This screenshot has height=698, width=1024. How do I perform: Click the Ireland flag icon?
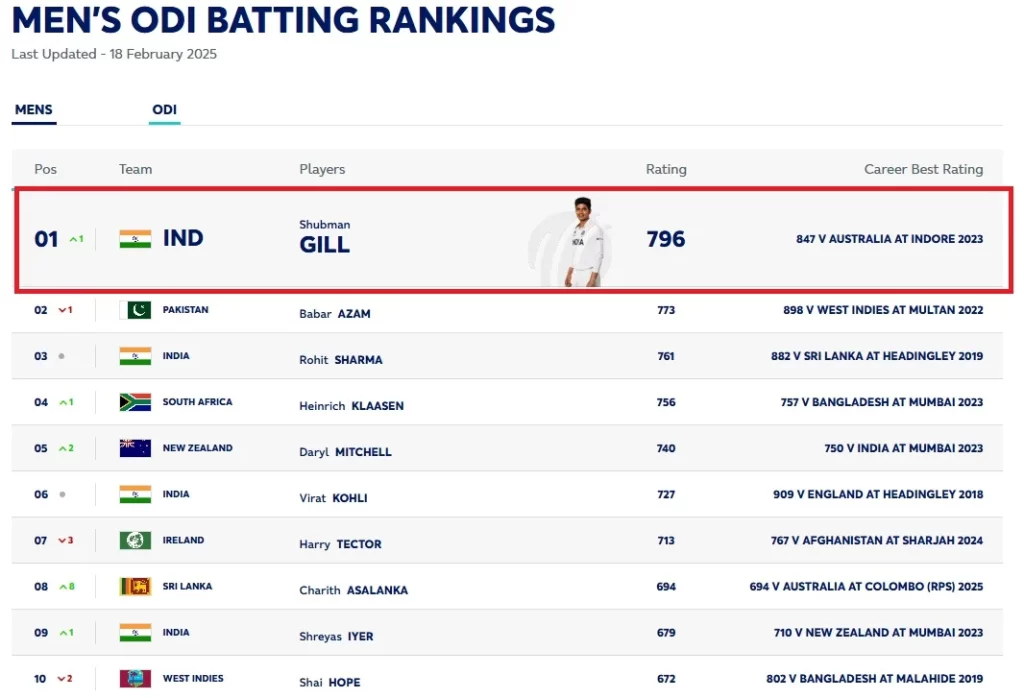pos(135,540)
